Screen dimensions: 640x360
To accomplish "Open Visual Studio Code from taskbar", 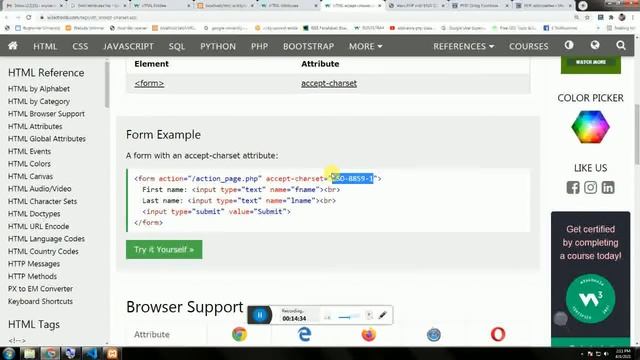I will (91, 353).
